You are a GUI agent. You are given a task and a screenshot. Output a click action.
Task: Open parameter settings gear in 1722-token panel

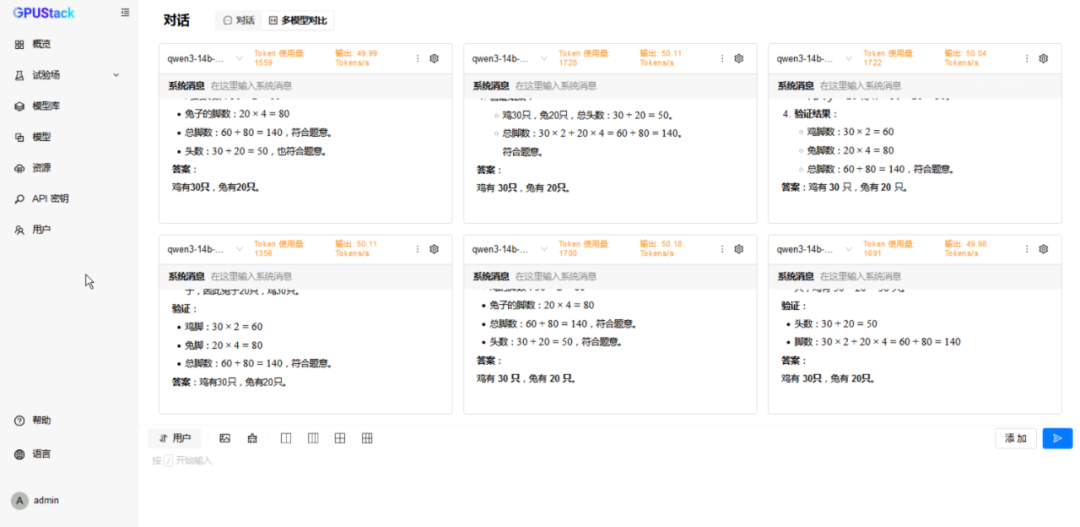tap(1043, 59)
